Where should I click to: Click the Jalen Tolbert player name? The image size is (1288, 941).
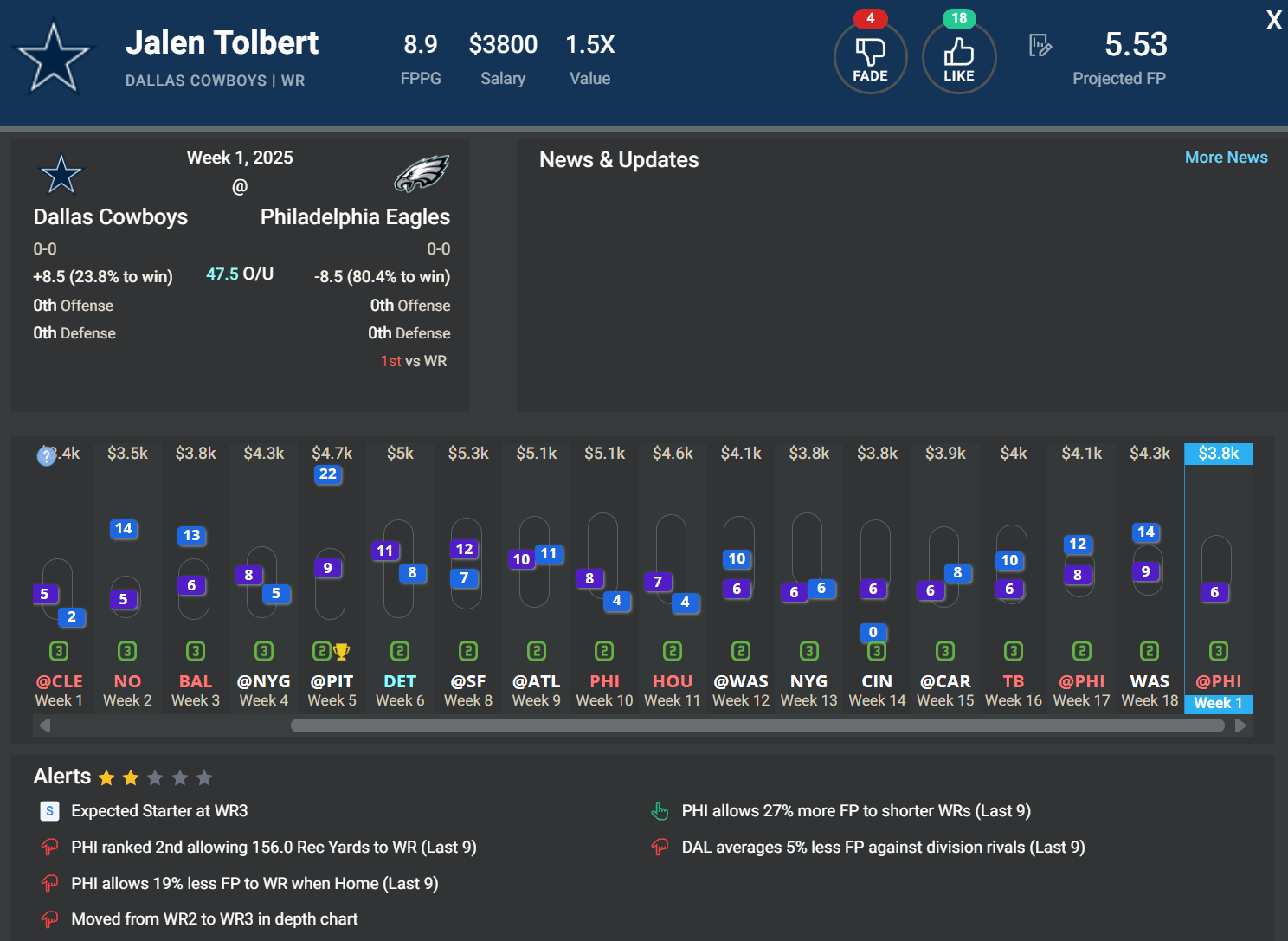point(222,42)
